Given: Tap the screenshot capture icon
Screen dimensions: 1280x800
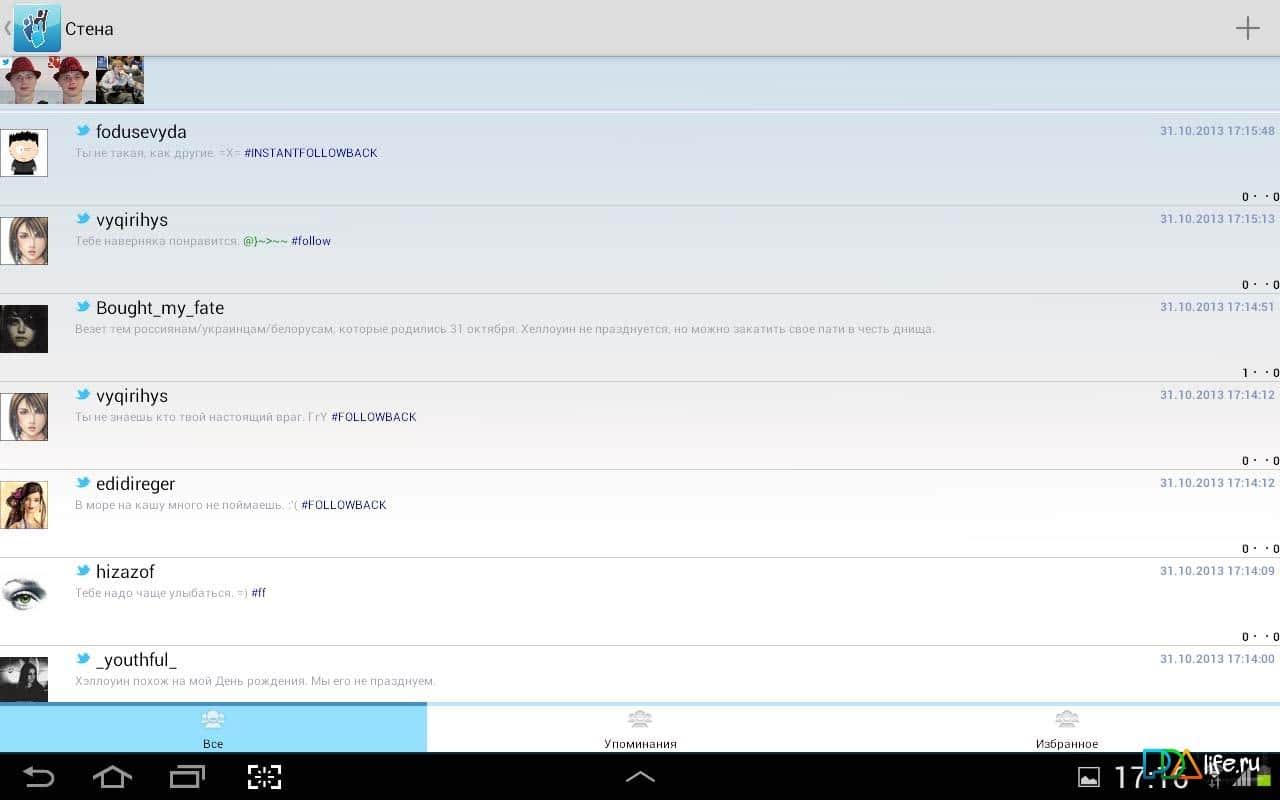Looking at the screenshot, I should tap(264, 777).
